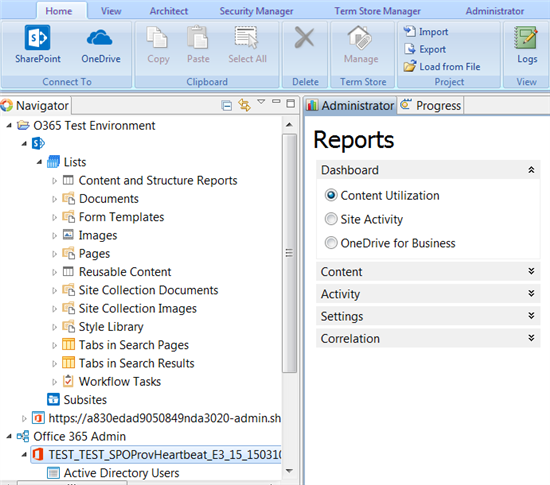Select Tabs in Search Results list
Screen dimensions: 550x485
(x=136, y=363)
